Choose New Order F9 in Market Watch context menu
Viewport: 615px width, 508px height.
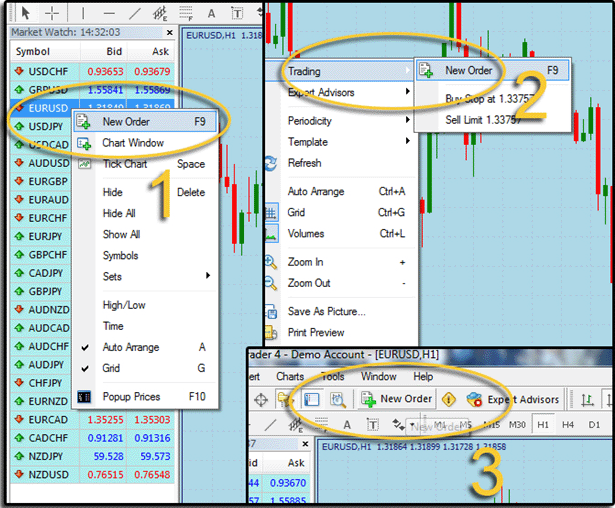coord(145,122)
